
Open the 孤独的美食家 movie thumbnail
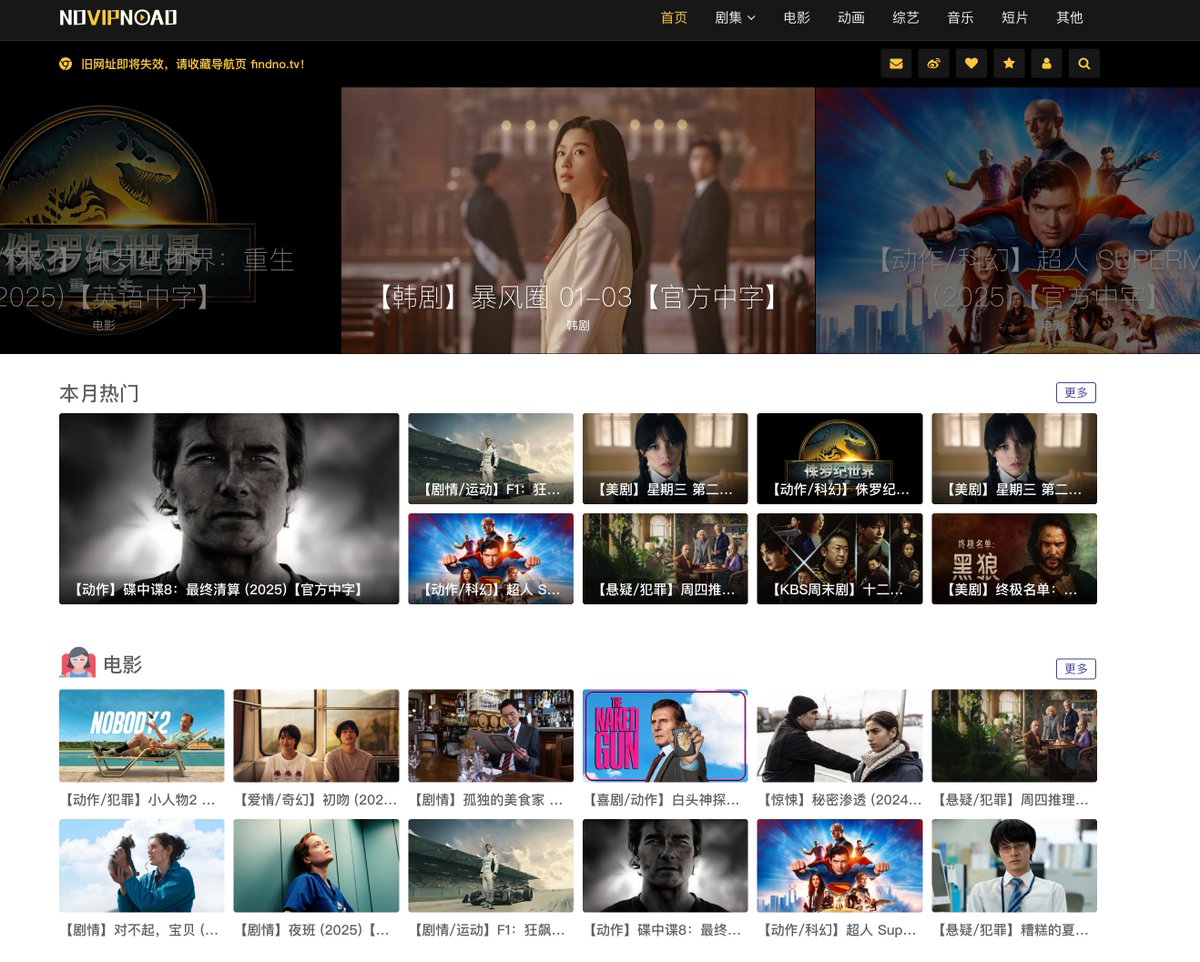[491, 736]
